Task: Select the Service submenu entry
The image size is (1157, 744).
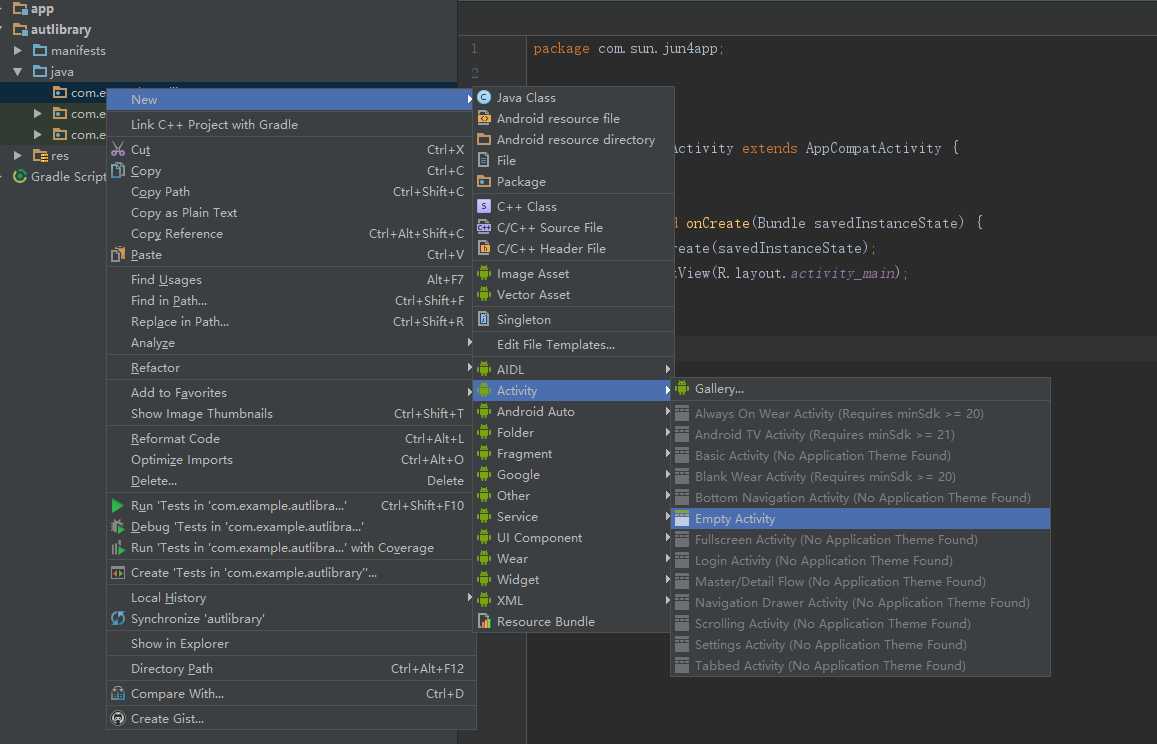Action: [x=573, y=517]
